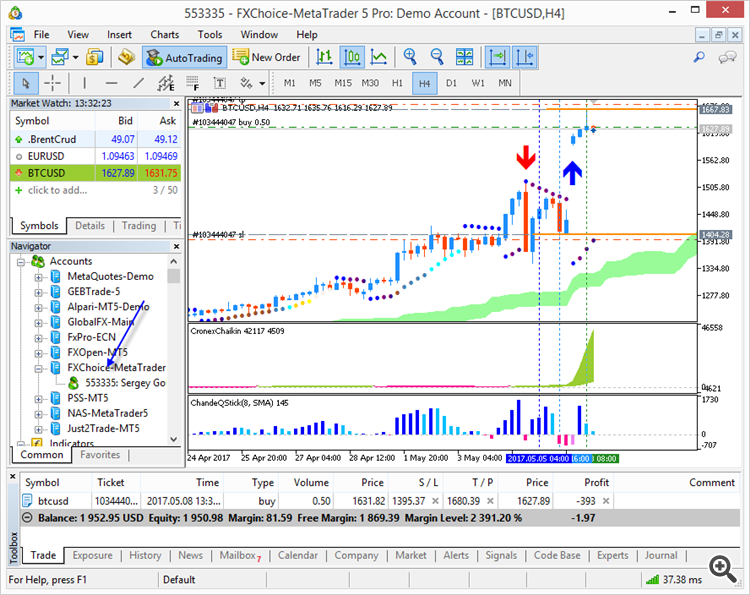Screen dimensions: 750x595
Task: Collapse the FXChoice-MetaTrader account node
Action: pos(39,368)
